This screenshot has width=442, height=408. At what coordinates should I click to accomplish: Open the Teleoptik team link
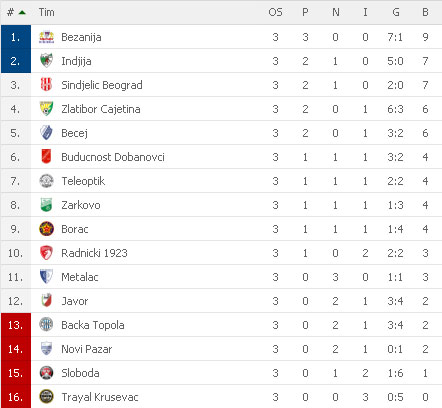click(x=83, y=181)
